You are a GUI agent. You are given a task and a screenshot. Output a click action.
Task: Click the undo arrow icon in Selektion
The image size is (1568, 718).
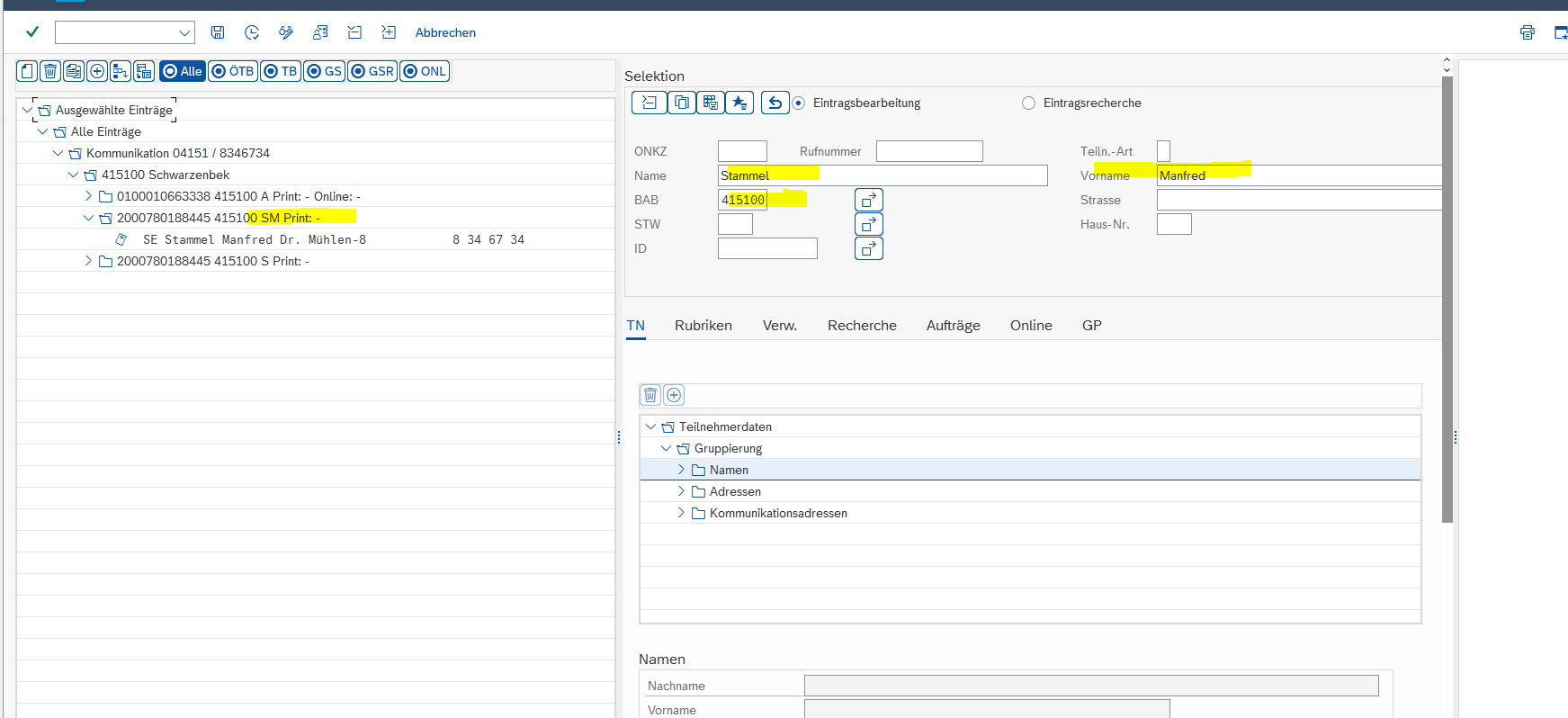pos(775,103)
